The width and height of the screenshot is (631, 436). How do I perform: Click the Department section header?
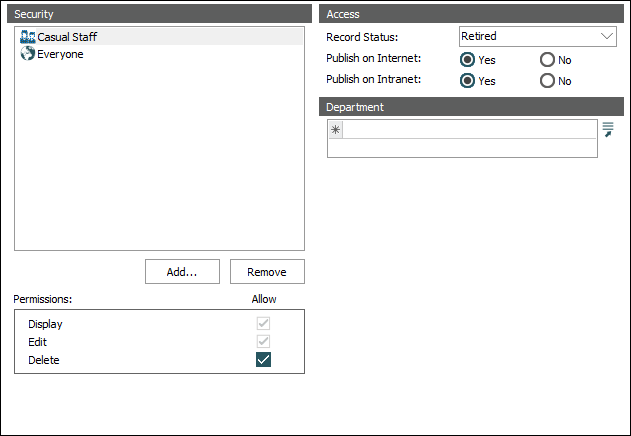[470, 107]
